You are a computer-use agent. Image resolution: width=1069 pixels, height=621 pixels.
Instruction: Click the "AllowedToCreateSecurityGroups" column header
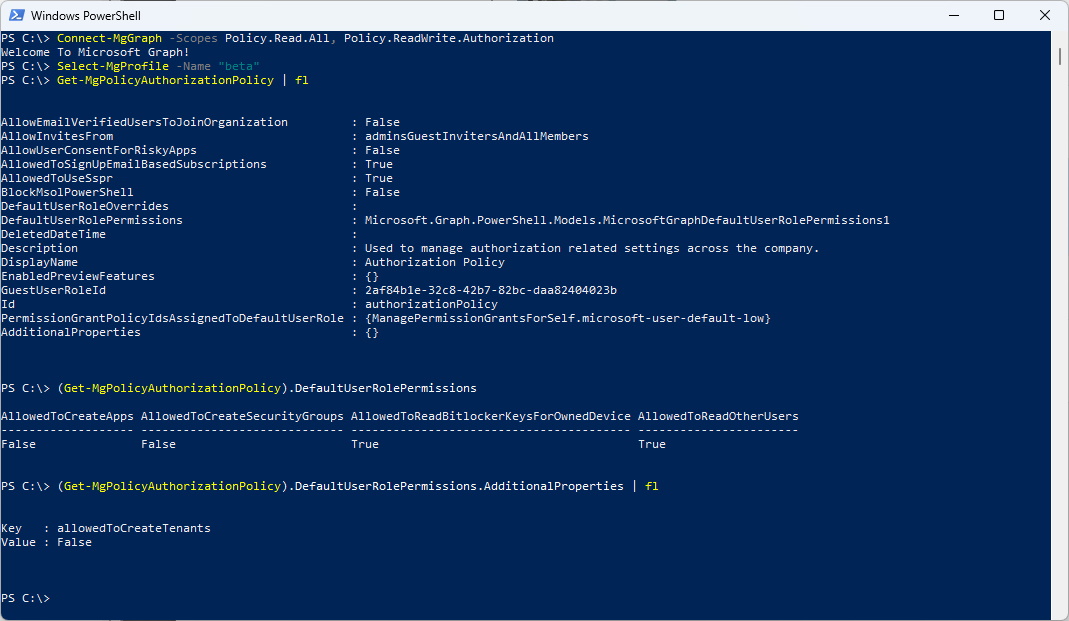(x=243, y=416)
